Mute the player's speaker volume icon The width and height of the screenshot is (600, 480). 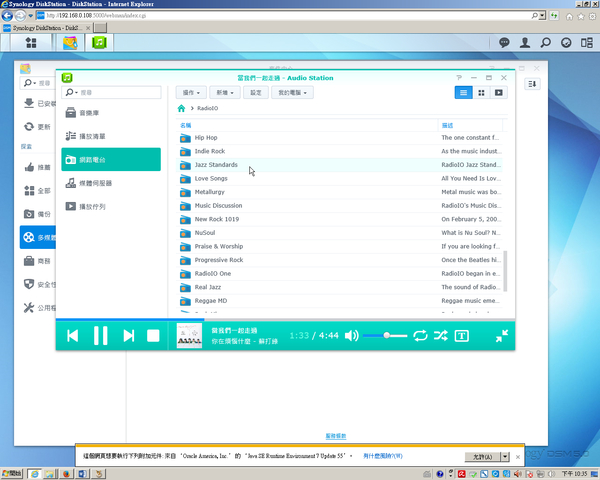pos(351,336)
